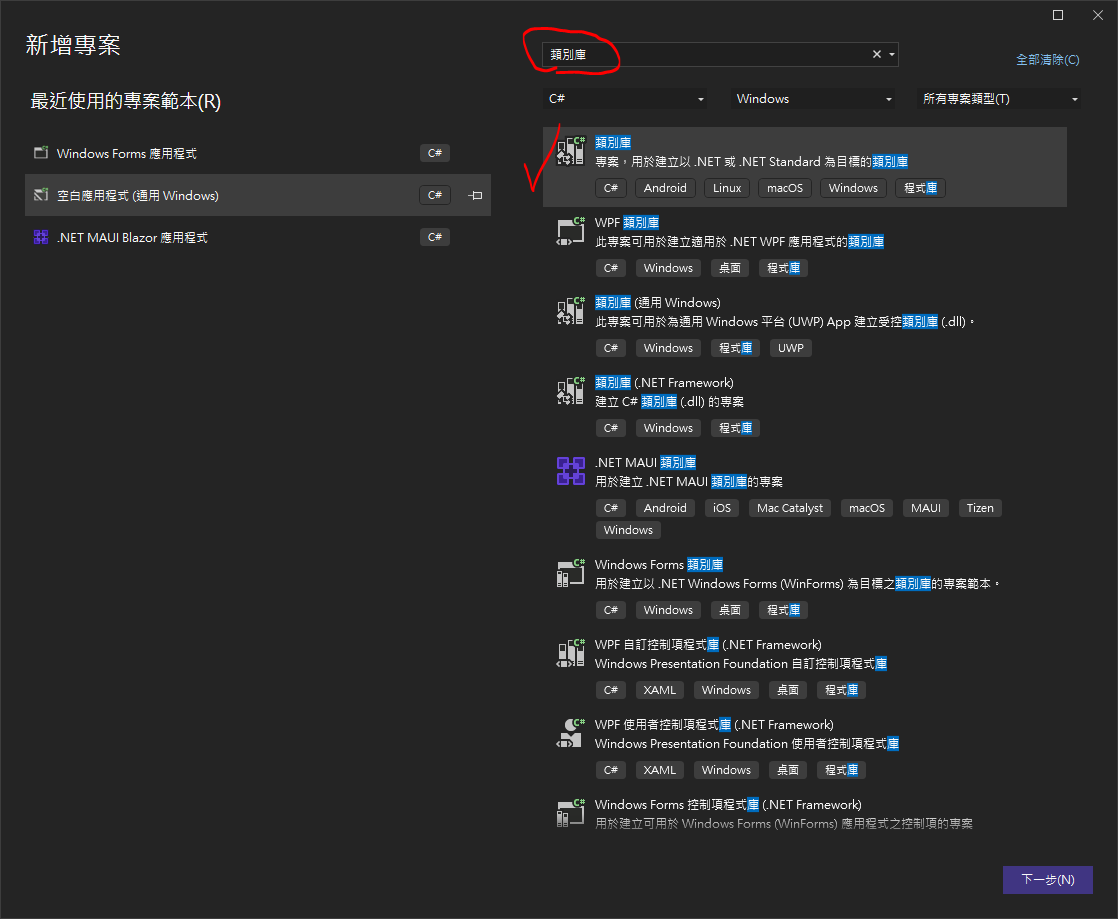The image size is (1118, 919).
Task: Click the Mac Catalyst tag
Action: pos(789,508)
